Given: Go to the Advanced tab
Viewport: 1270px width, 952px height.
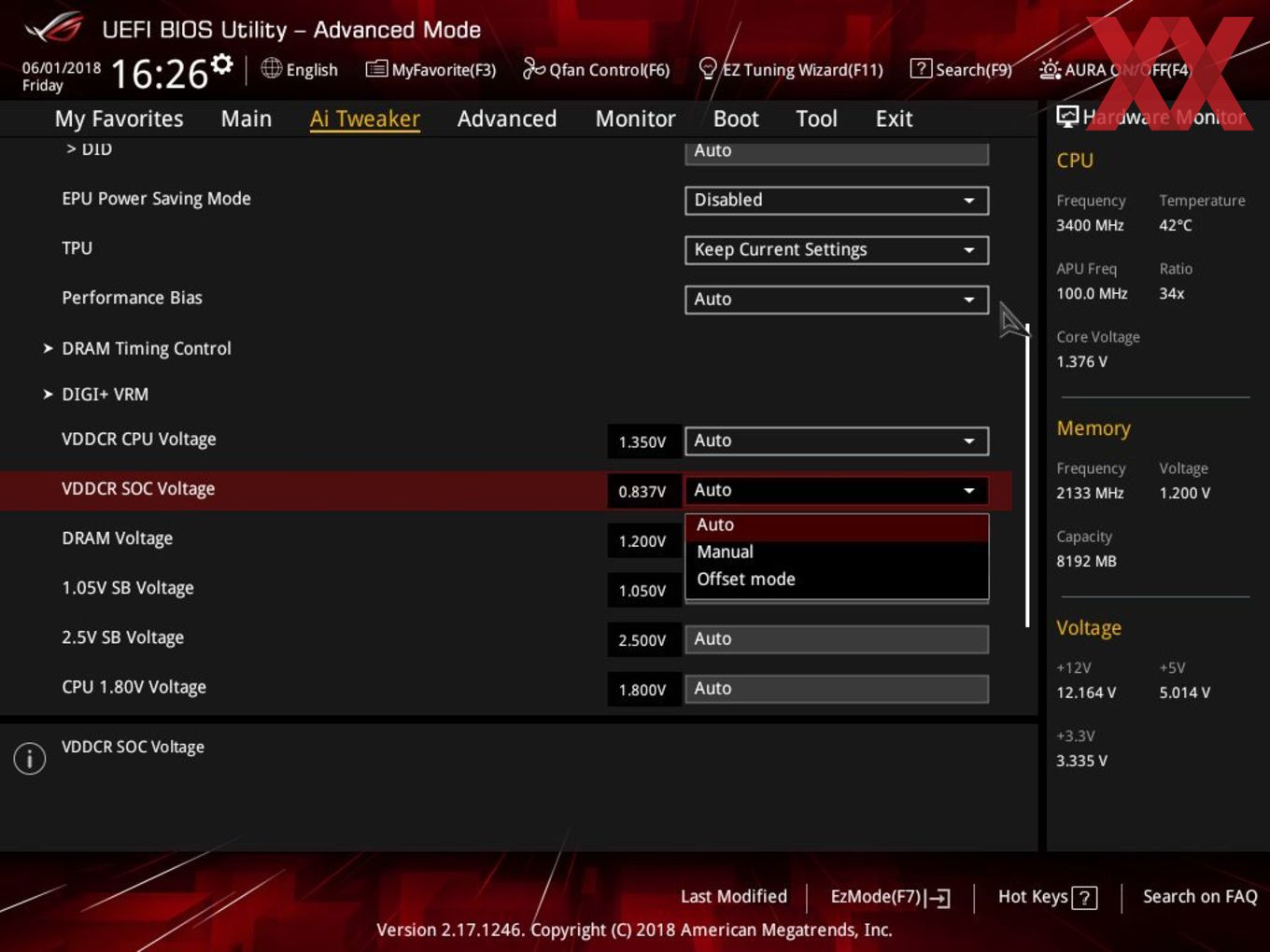Looking at the screenshot, I should pyautogui.click(x=507, y=119).
